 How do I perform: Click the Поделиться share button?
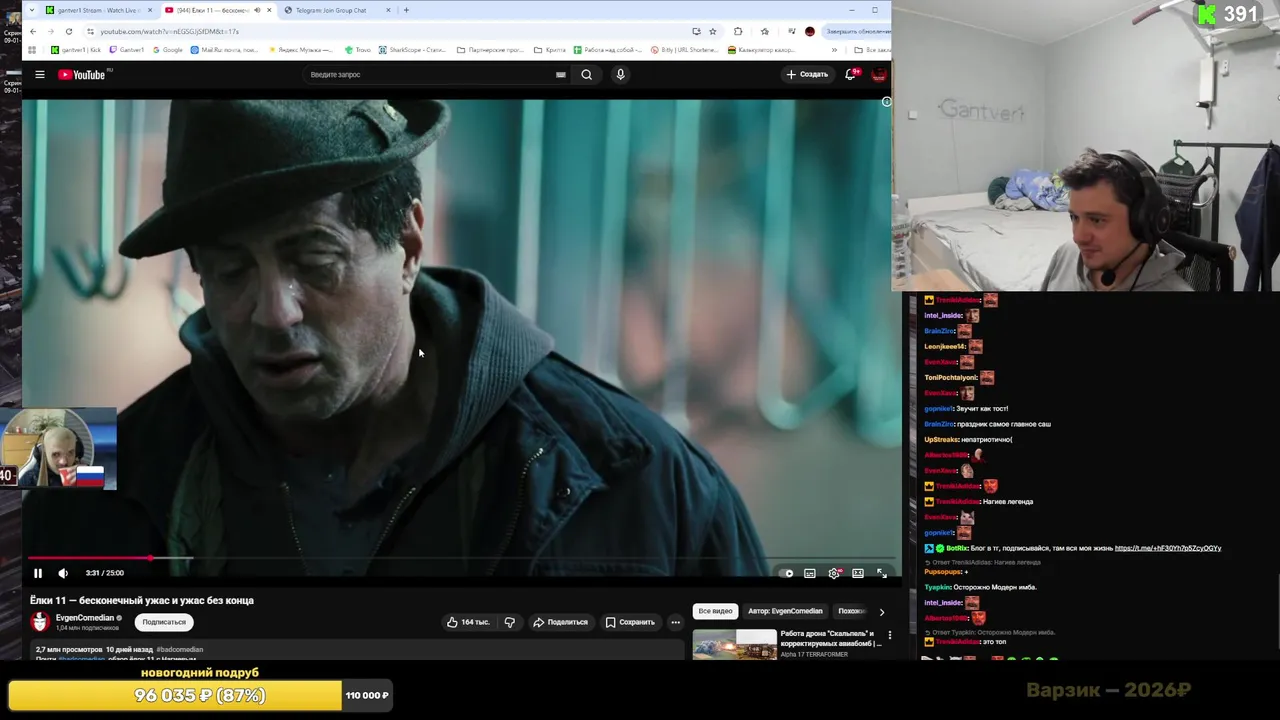(560, 622)
